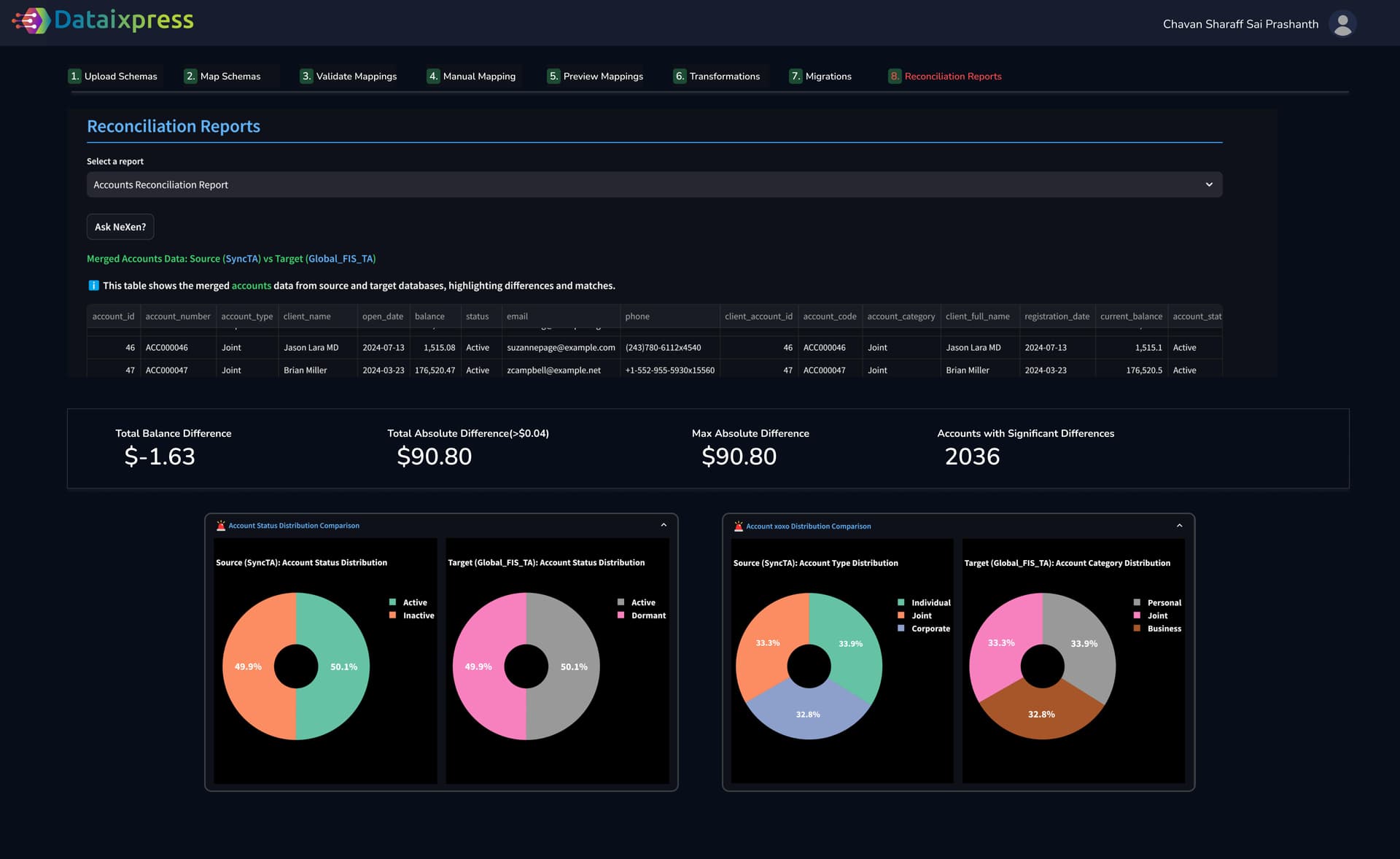Toggle the Dormant legend entry in target status chart
The height and width of the screenshot is (859, 1400).
click(x=647, y=615)
